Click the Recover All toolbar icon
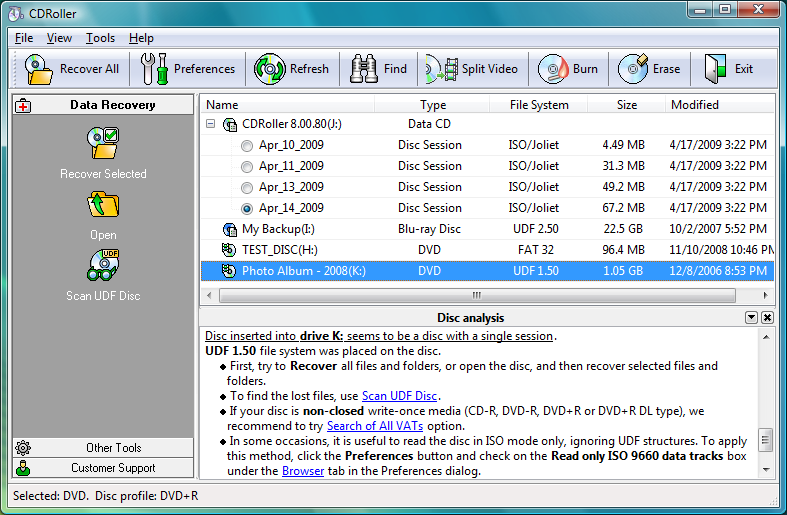 (x=39, y=69)
